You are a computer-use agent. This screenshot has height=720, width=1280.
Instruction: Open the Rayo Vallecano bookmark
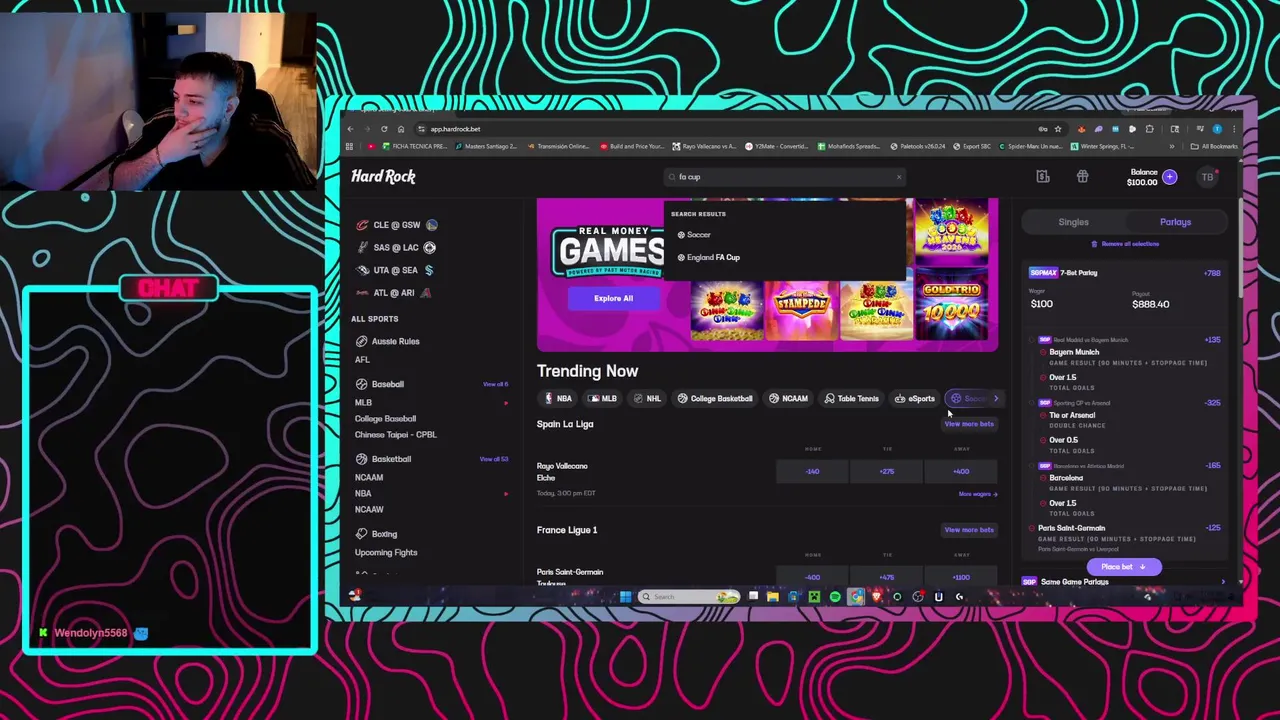click(705, 146)
